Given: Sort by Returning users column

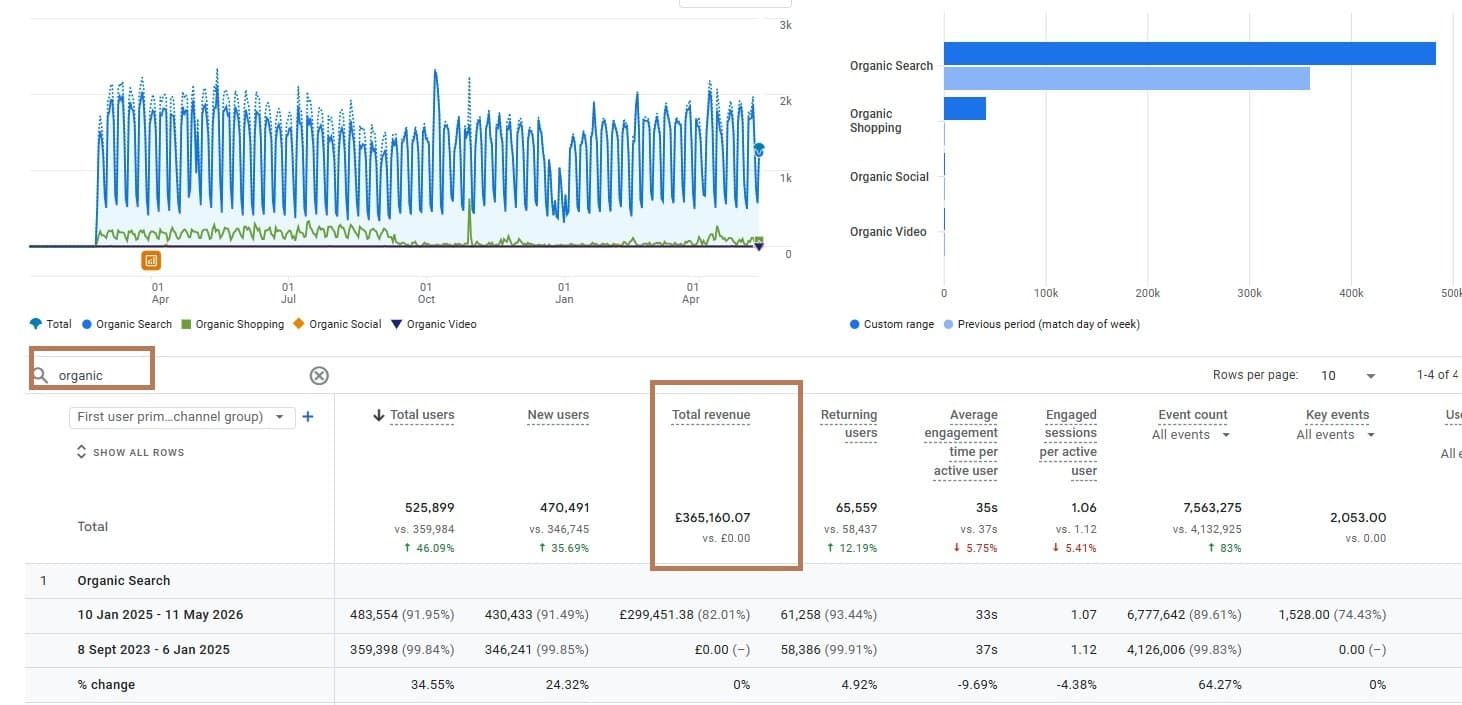Looking at the screenshot, I should pyautogui.click(x=848, y=424).
